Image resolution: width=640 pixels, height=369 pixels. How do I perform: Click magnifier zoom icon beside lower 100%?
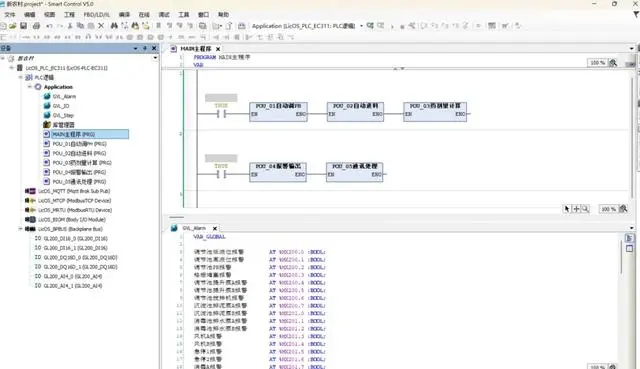point(623,209)
